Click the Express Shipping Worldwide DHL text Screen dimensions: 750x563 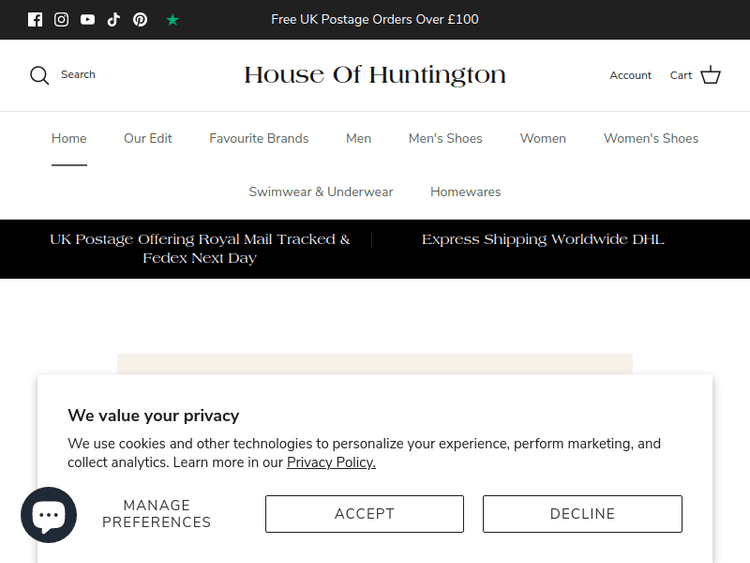point(543,239)
